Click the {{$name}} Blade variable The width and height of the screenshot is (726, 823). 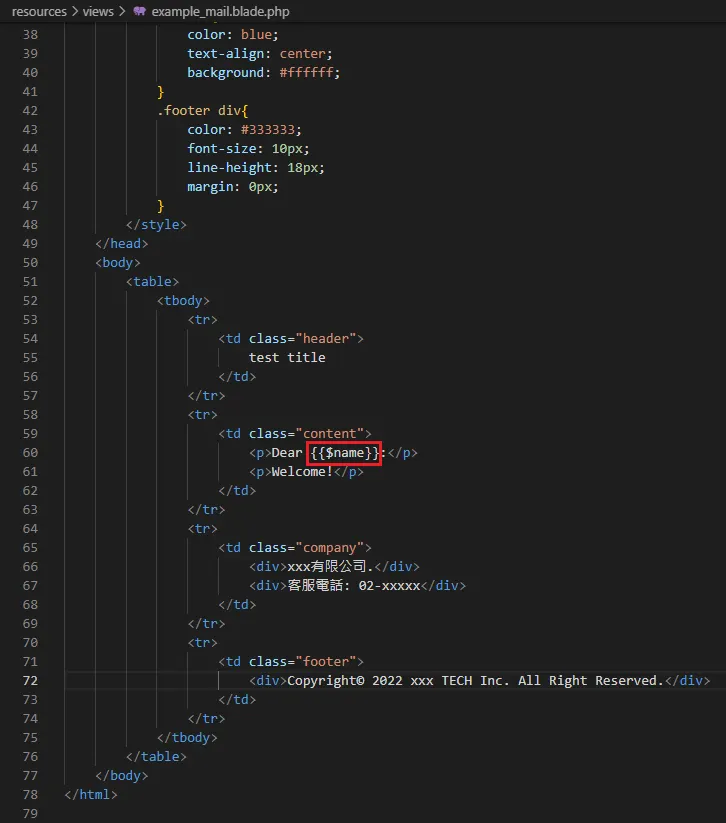click(344, 453)
